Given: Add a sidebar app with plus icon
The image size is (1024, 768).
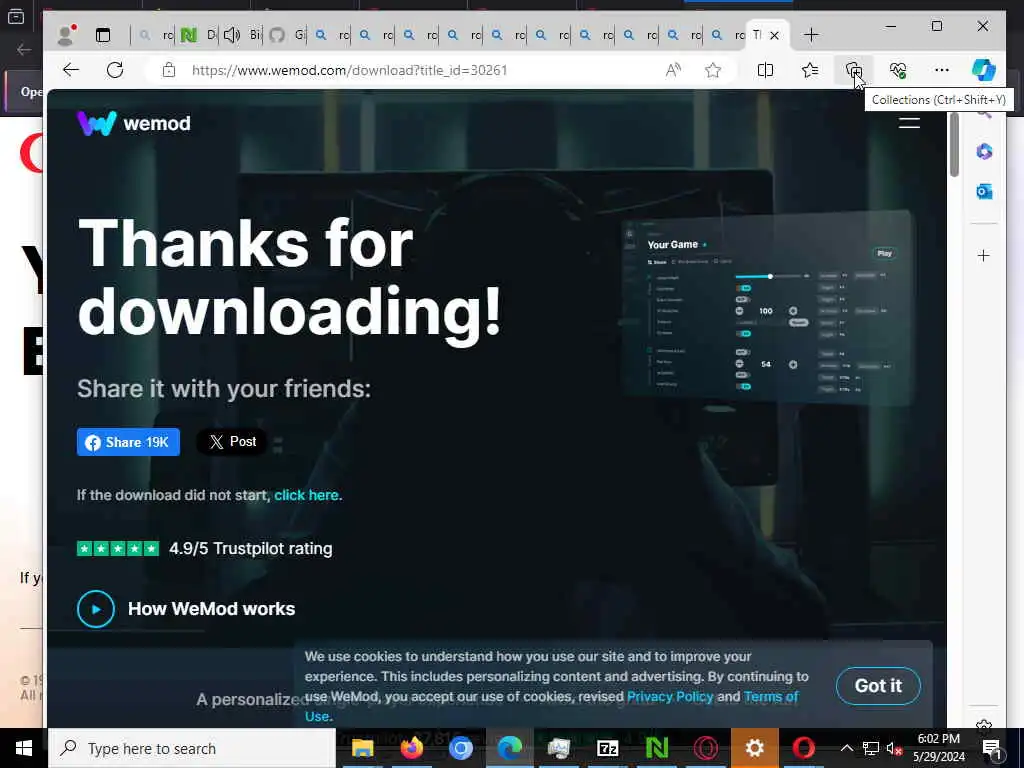Looking at the screenshot, I should pos(984,255).
